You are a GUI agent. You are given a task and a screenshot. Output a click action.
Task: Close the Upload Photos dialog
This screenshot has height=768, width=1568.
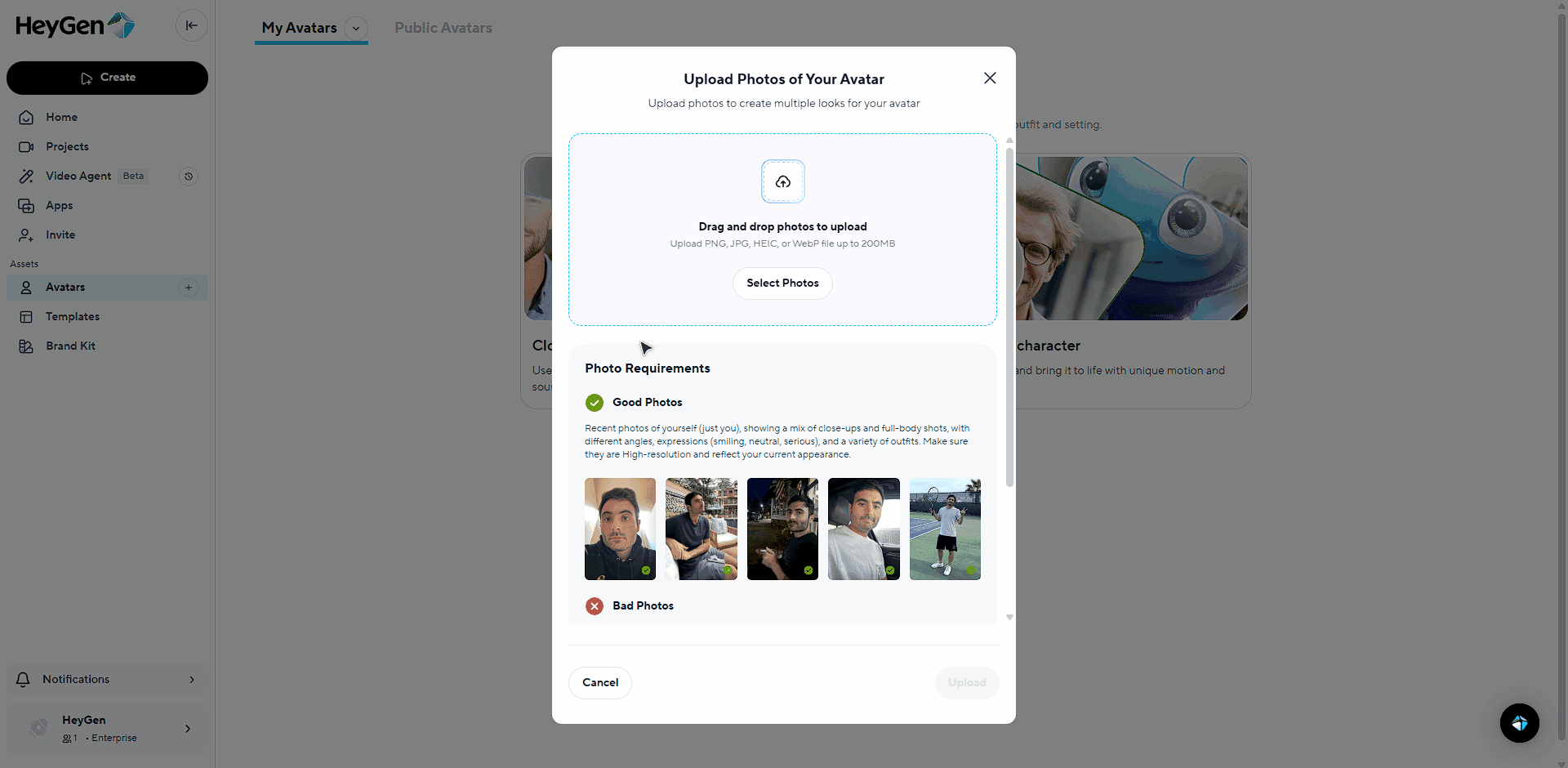(x=990, y=78)
